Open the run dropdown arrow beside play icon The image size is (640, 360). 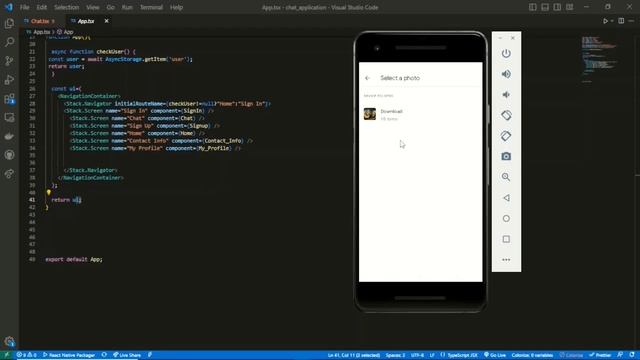point(612,21)
